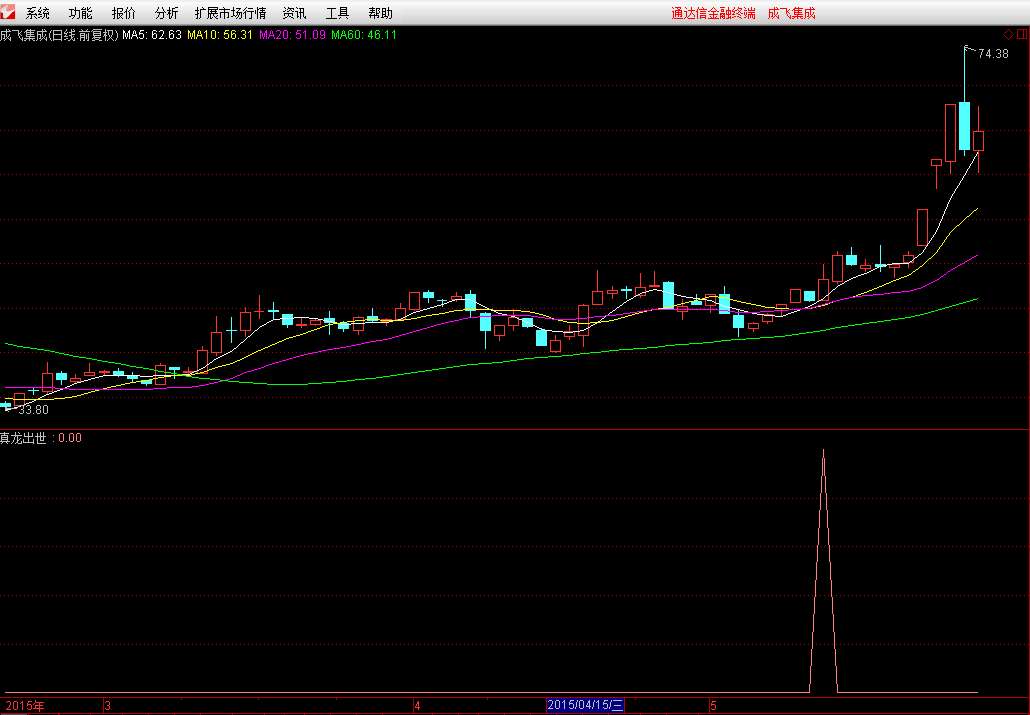Image resolution: width=1030 pixels, height=715 pixels.
Task: Click the 通达信金融终端 title text
Action: (x=713, y=13)
